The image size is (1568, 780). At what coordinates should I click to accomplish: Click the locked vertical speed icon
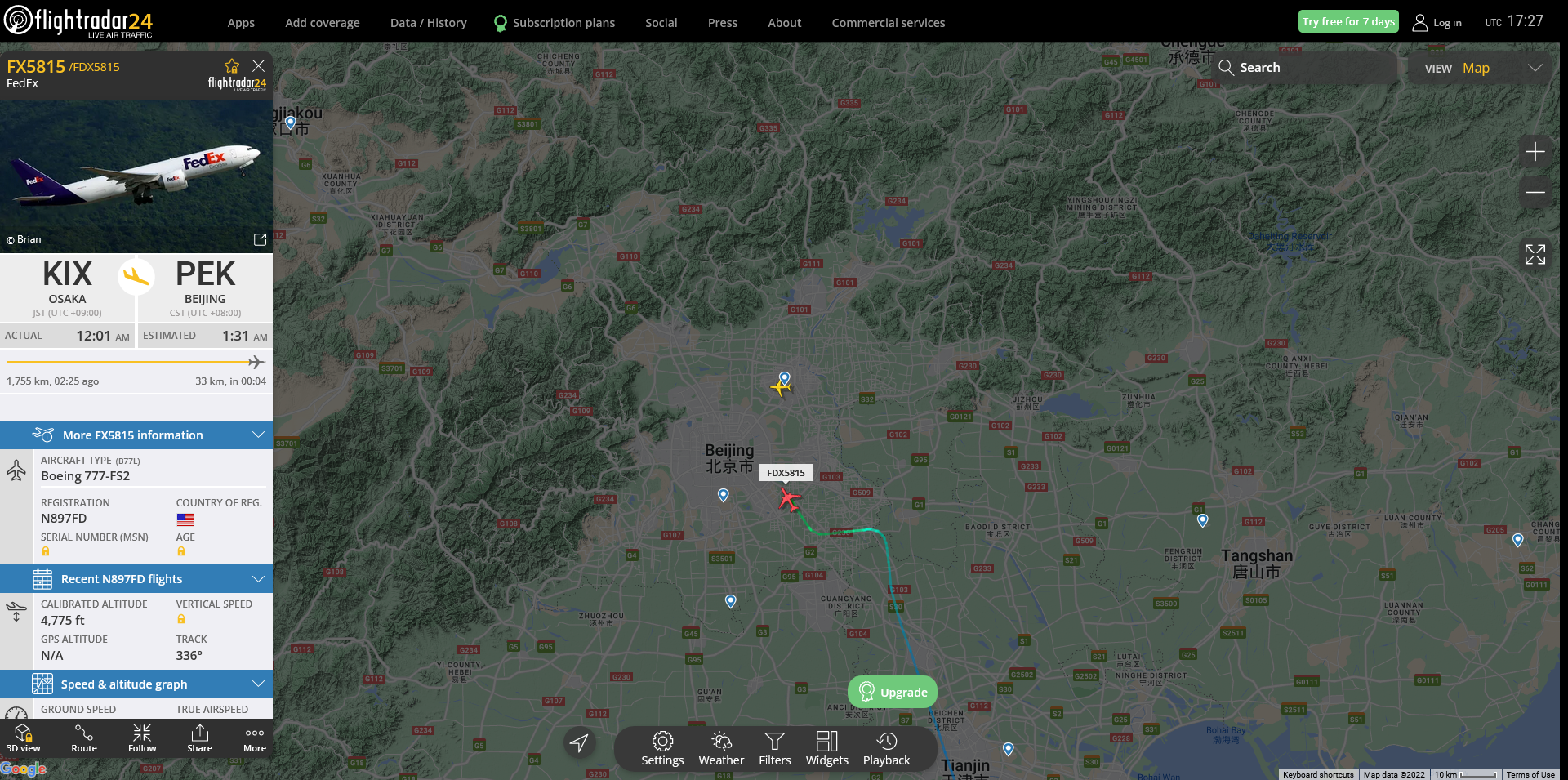pos(181,619)
